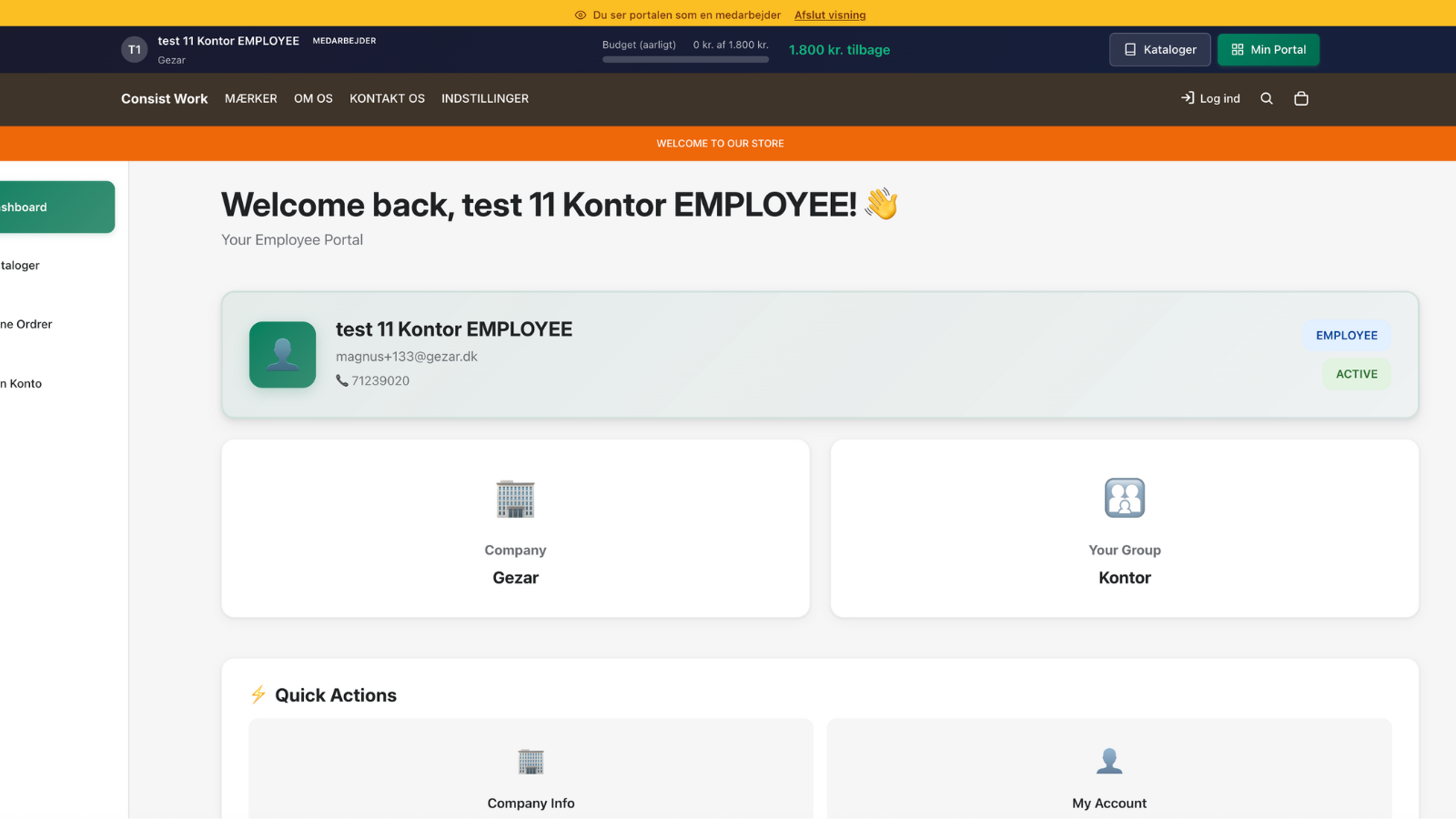This screenshot has width=1456, height=819.
Task: Open the MÆRKER menu item
Action: (x=251, y=98)
